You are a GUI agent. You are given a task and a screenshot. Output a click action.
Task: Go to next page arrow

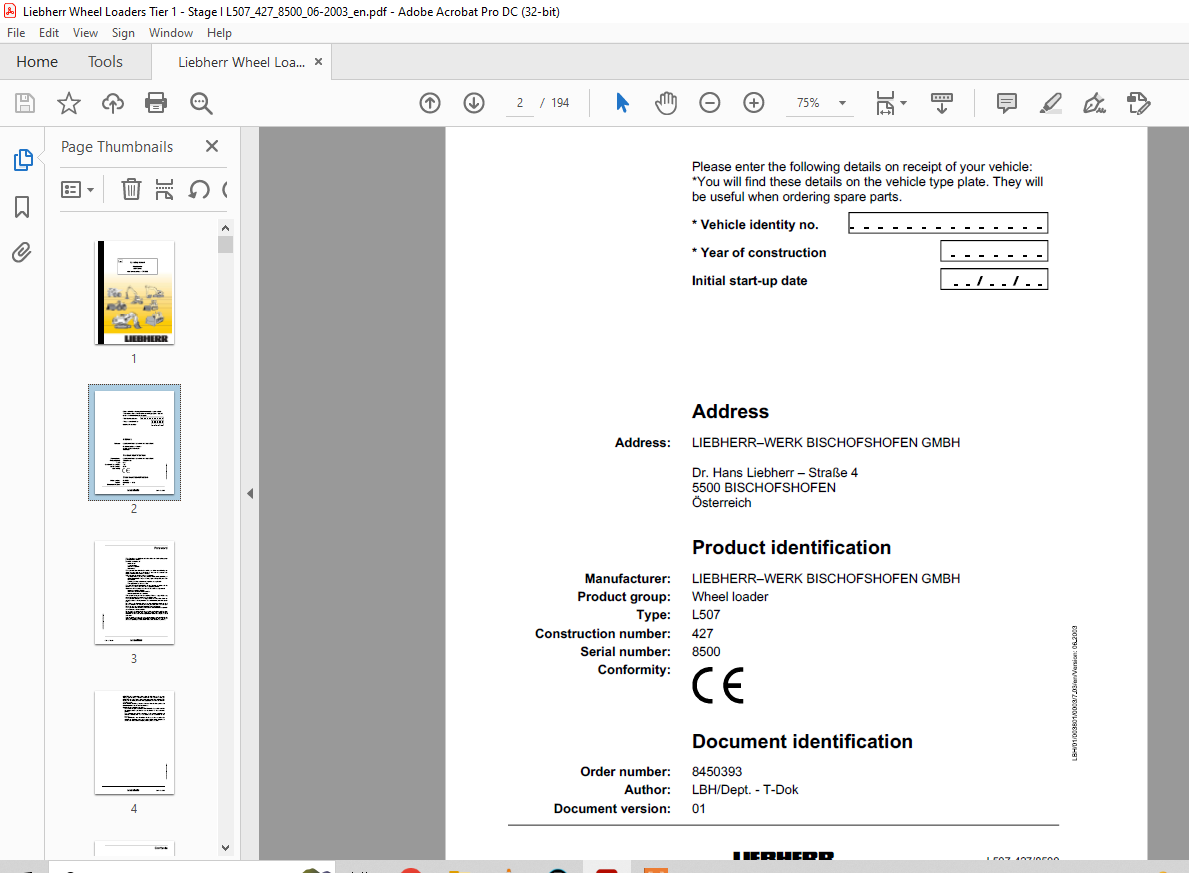[474, 103]
